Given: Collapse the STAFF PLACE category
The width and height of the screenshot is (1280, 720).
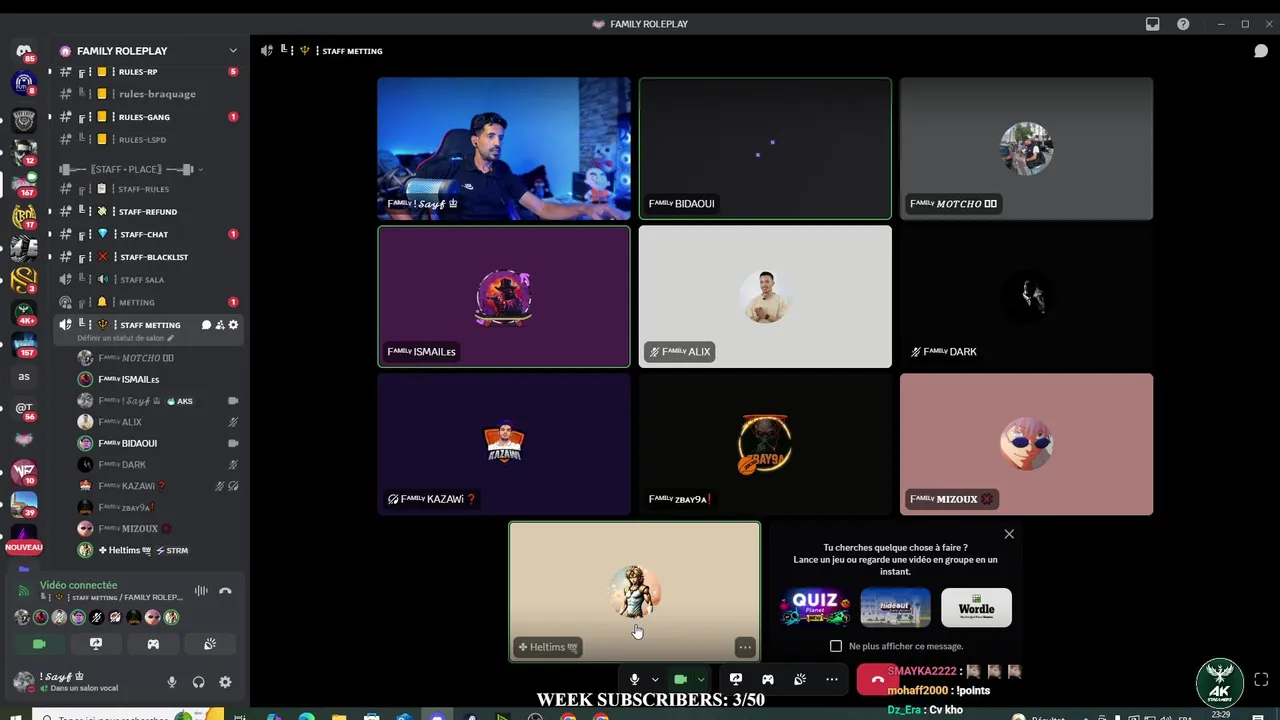Looking at the screenshot, I should (130, 170).
